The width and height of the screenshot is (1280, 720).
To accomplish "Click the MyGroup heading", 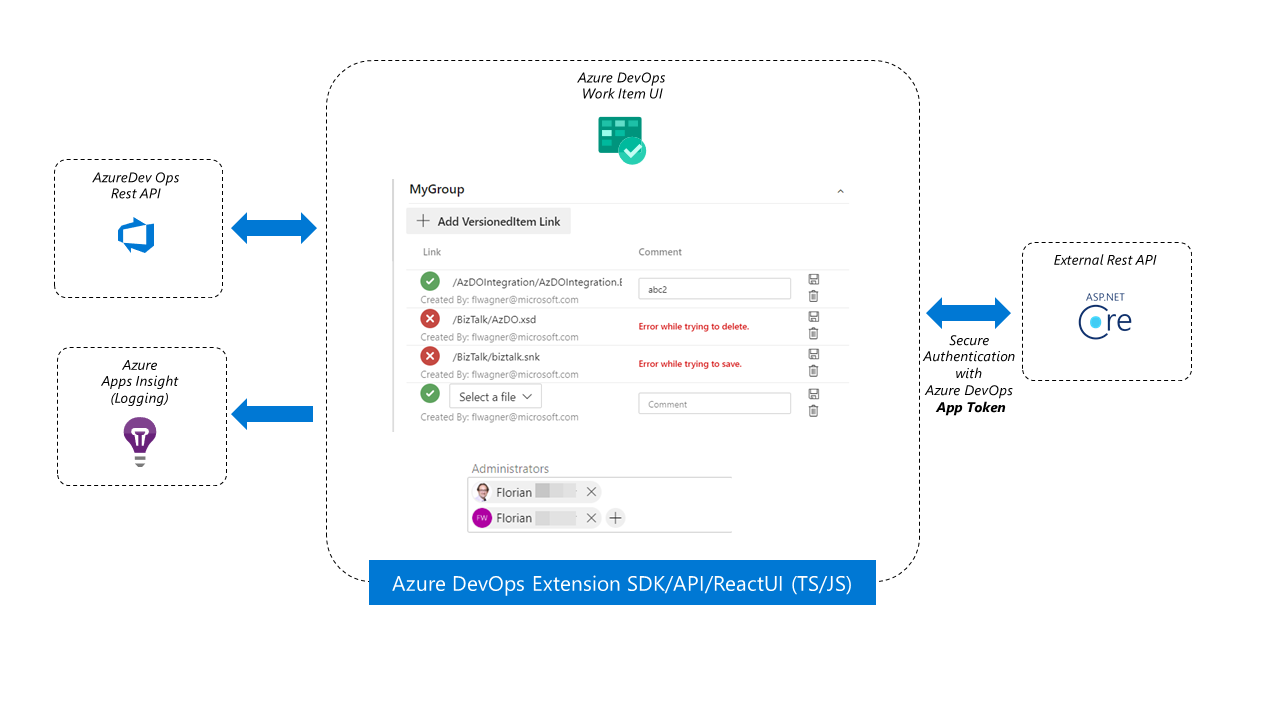I will click(x=437, y=189).
